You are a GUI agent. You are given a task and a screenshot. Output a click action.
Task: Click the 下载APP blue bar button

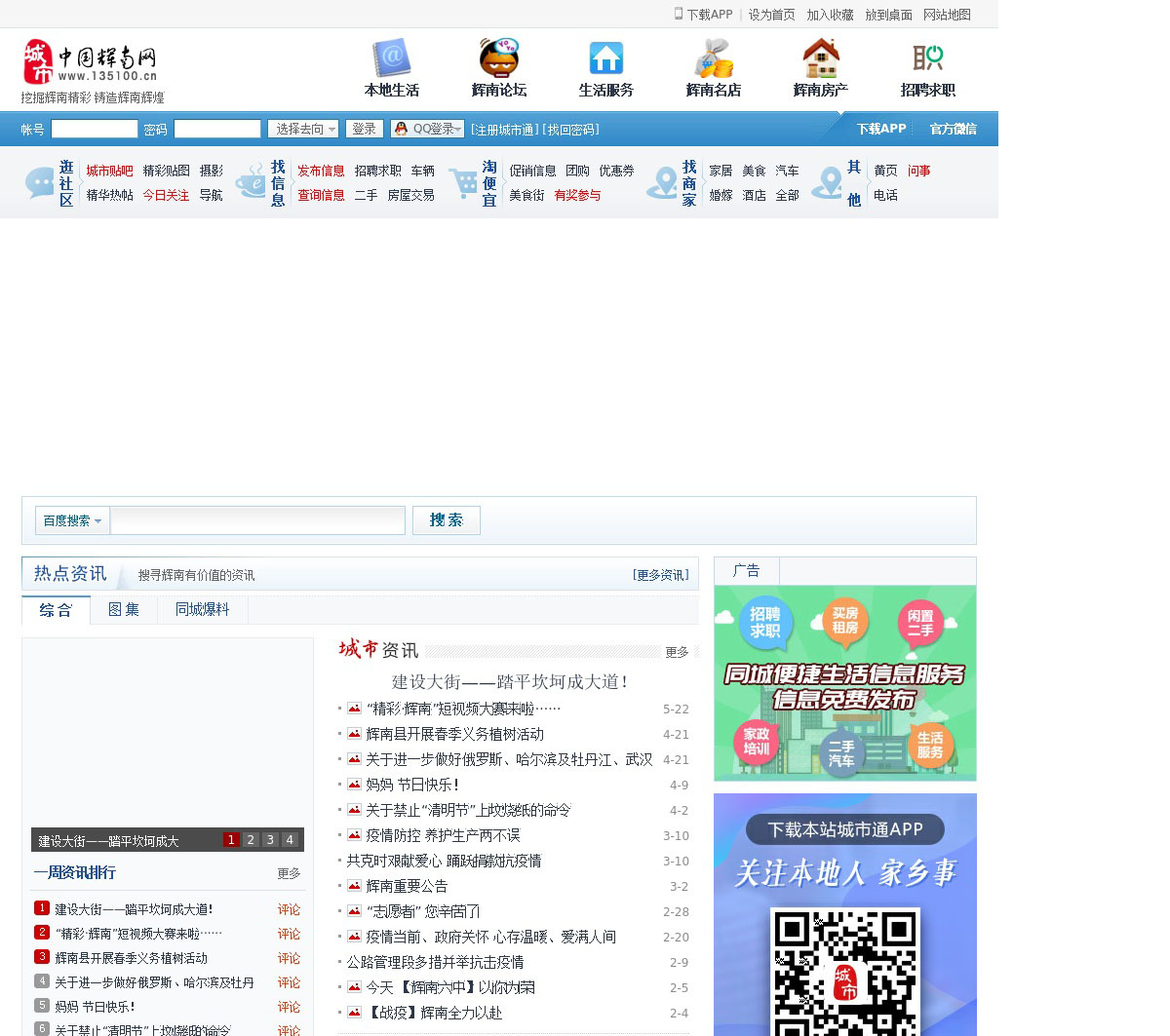click(881, 129)
